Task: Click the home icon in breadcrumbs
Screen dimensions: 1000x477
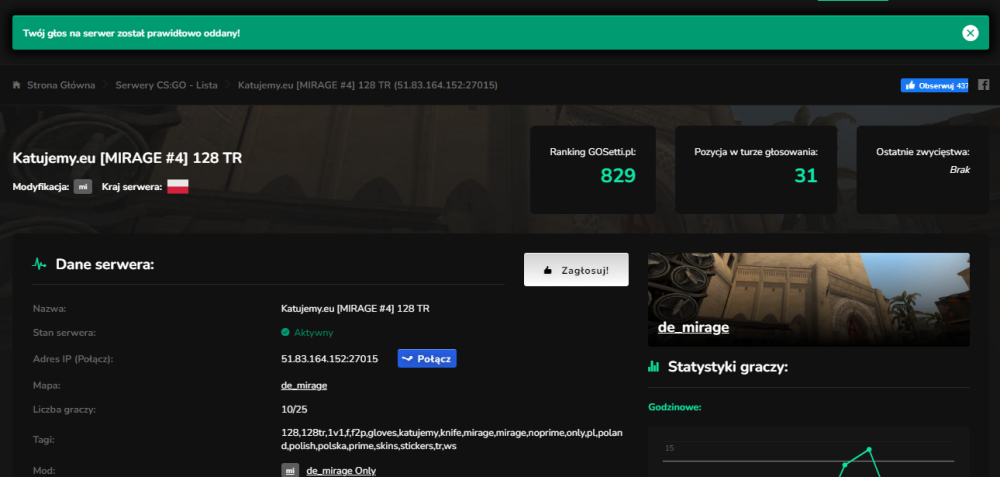Action: tap(17, 85)
